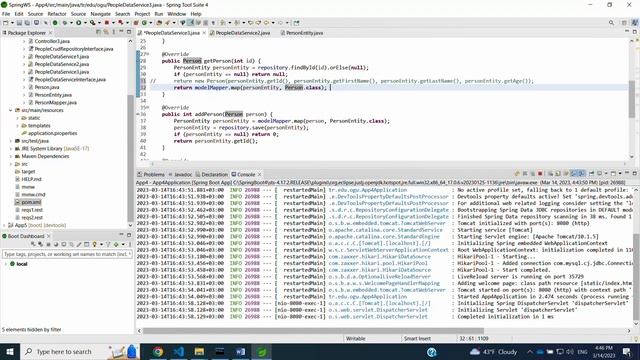Click the Pin Console icon
Image resolution: width=640 pixels, height=360 pixels.
pyautogui.click(x=592, y=173)
